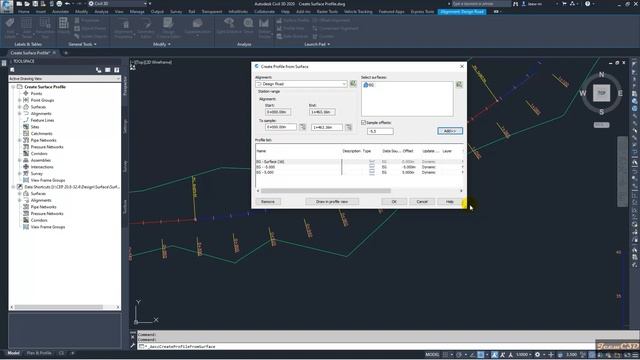Viewport: 640px width, 360px height.
Task: Click the Toolspace help icon
Action: (117, 70)
